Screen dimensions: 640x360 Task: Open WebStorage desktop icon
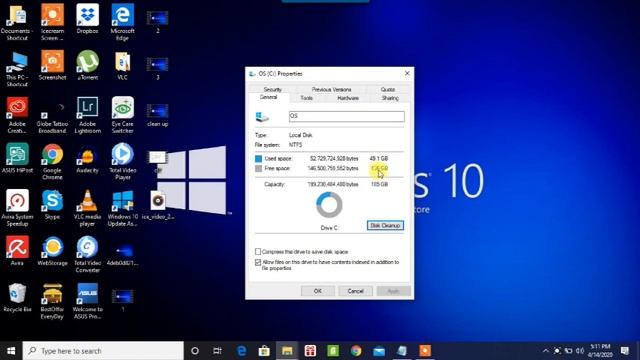point(52,251)
